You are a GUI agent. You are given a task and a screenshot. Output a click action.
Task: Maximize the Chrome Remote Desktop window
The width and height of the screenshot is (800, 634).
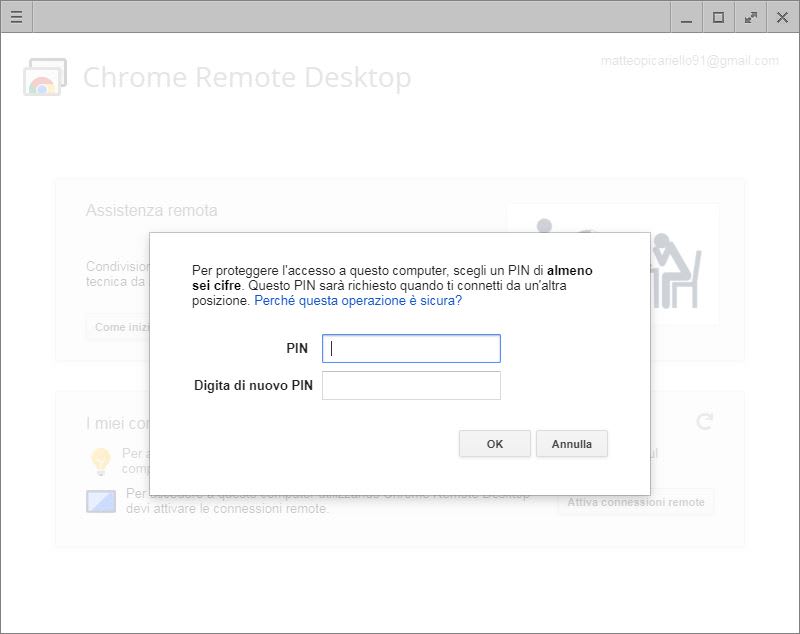tap(718, 17)
